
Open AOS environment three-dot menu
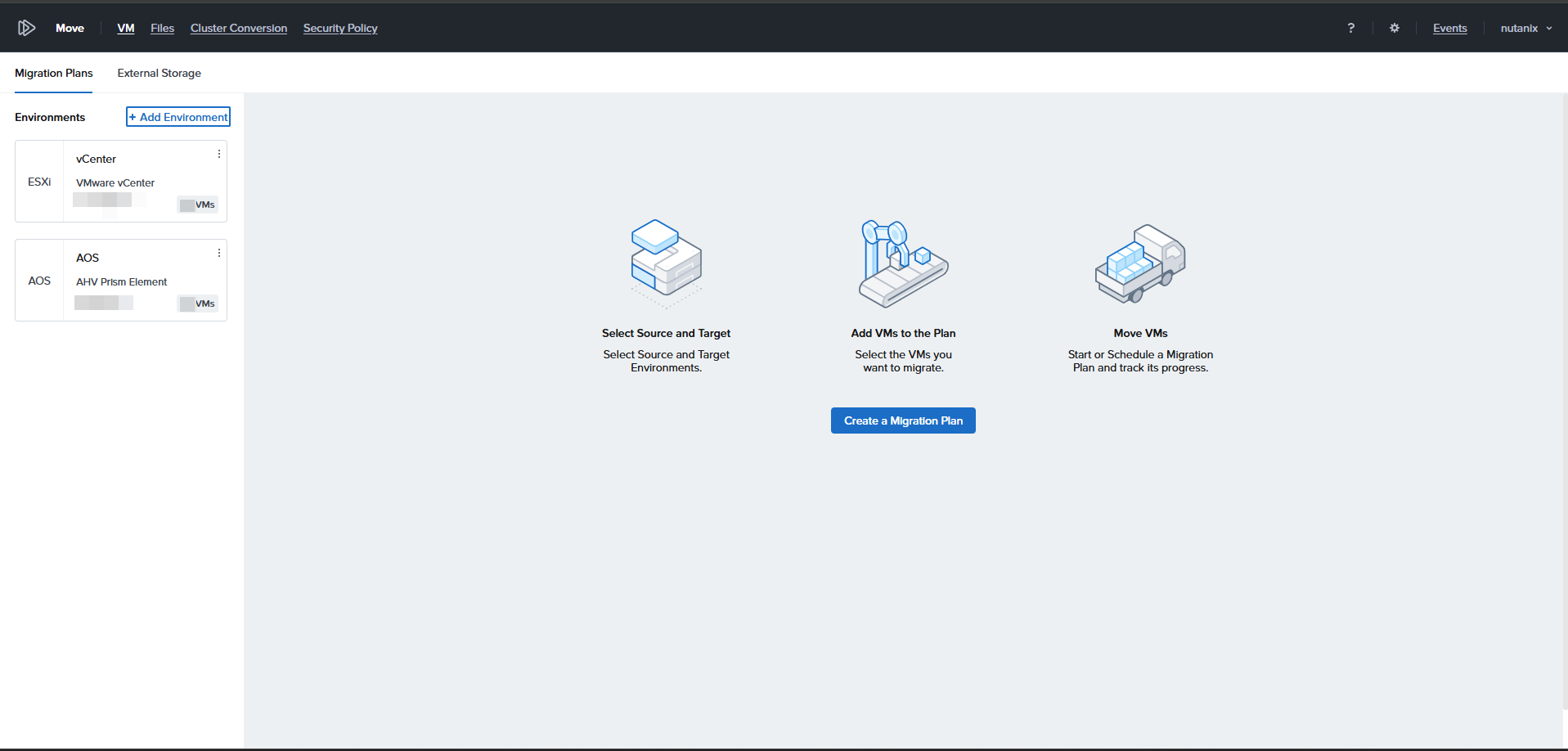pyautogui.click(x=219, y=253)
